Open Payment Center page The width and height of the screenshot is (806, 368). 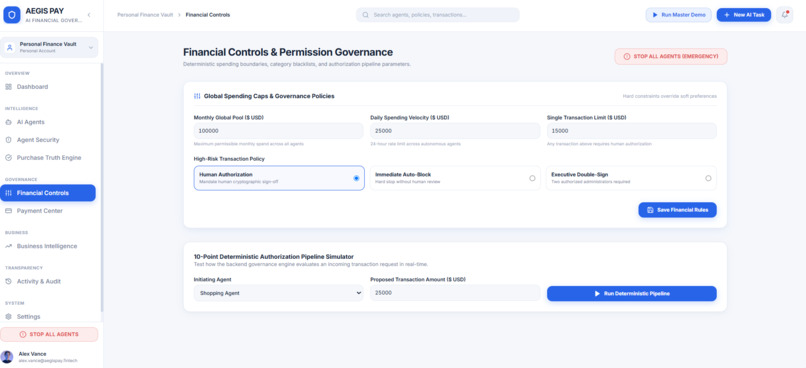pyautogui.click(x=48, y=211)
